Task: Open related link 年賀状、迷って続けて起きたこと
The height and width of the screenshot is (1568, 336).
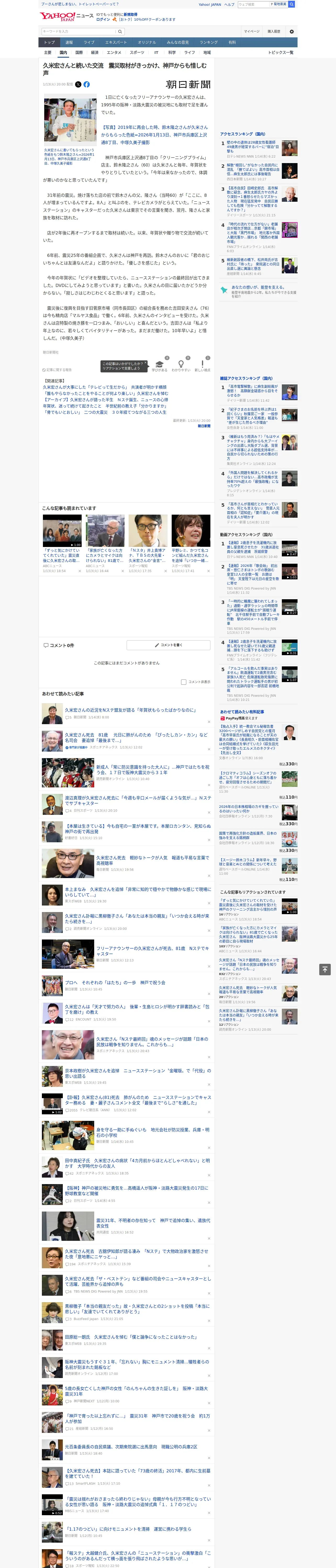Action: pyautogui.click(x=105, y=406)
